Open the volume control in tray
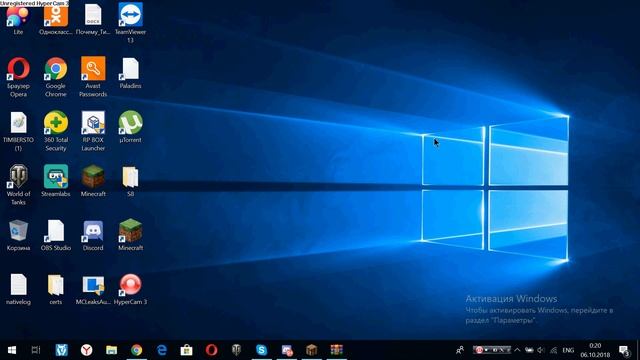The height and width of the screenshot is (360, 640). [x=541, y=350]
